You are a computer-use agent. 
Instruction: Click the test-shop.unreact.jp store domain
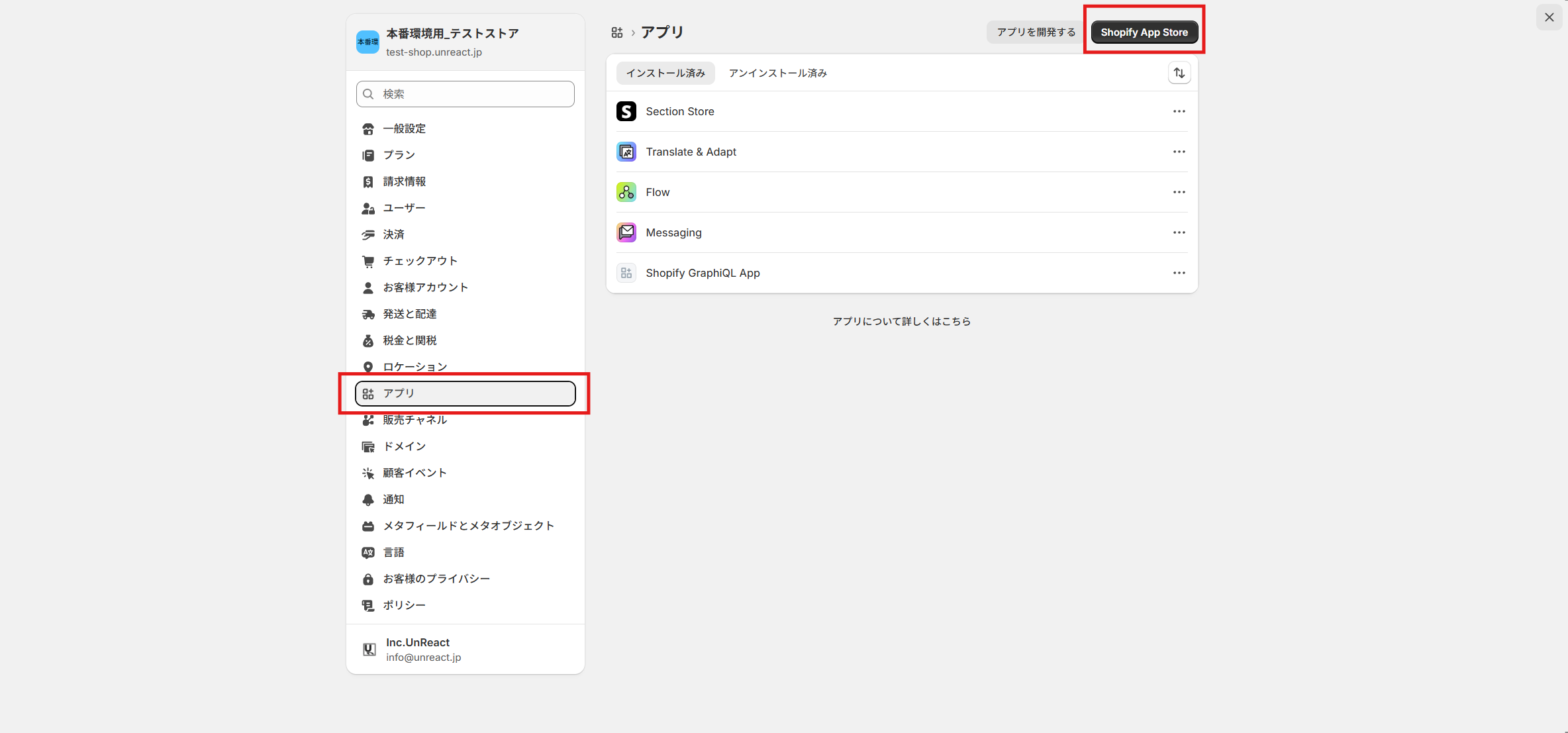[x=434, y=52]
